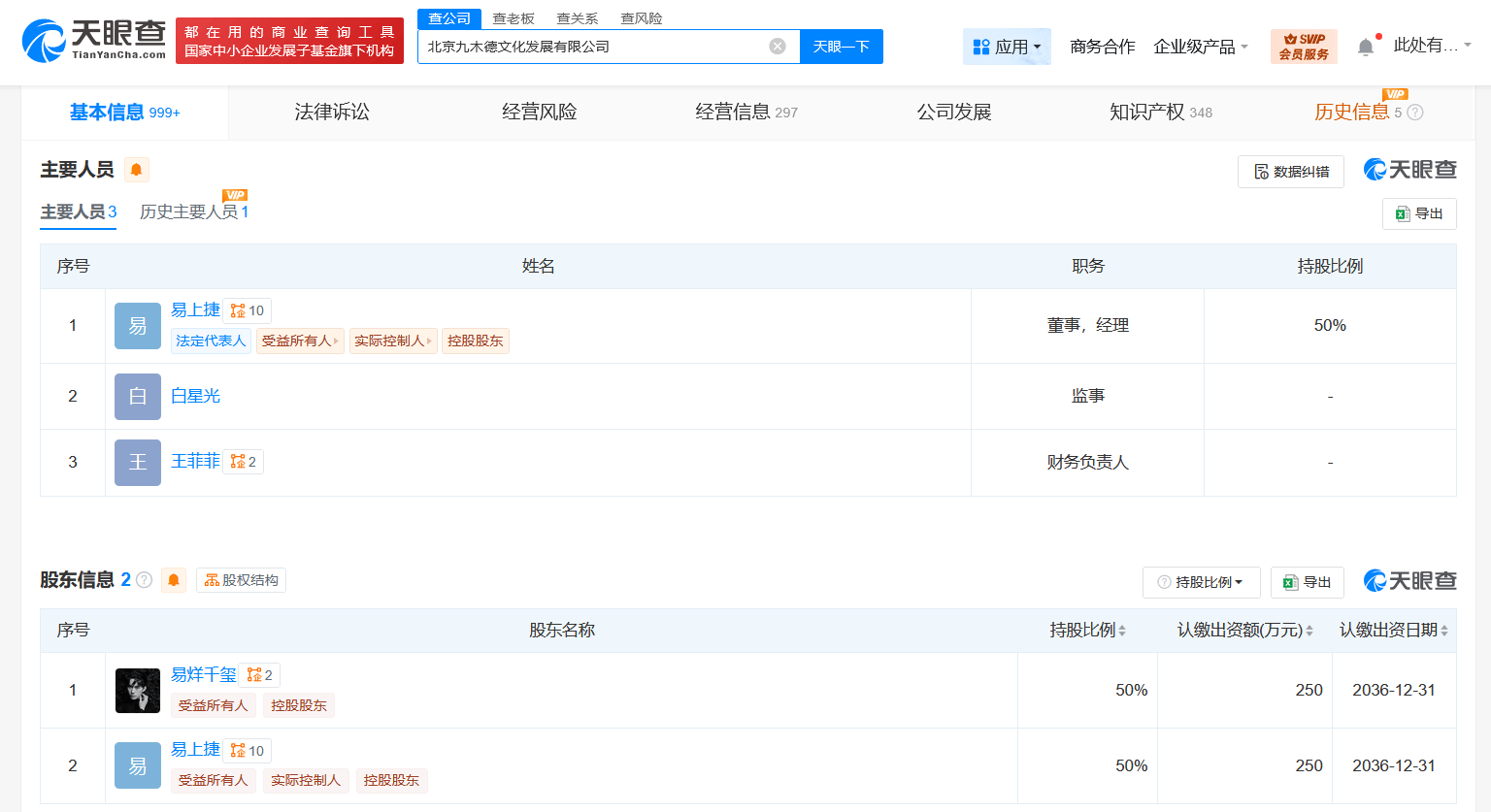This screenshot has width=1491, height=812.
Task: Switch to the 经营风险 tab
Action: (540, 113)
